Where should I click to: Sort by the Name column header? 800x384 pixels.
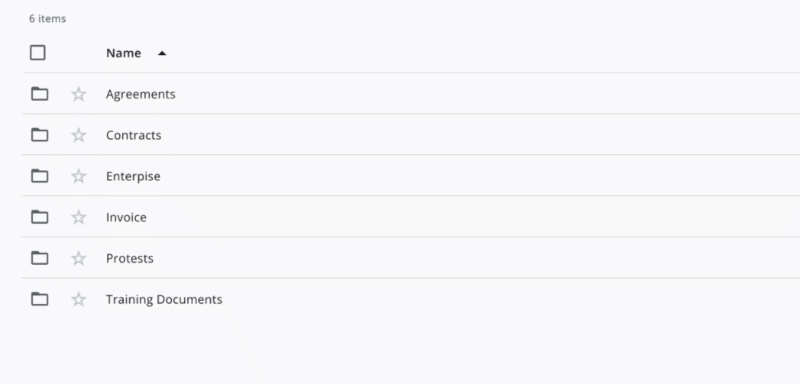click(x=123, y=53)
